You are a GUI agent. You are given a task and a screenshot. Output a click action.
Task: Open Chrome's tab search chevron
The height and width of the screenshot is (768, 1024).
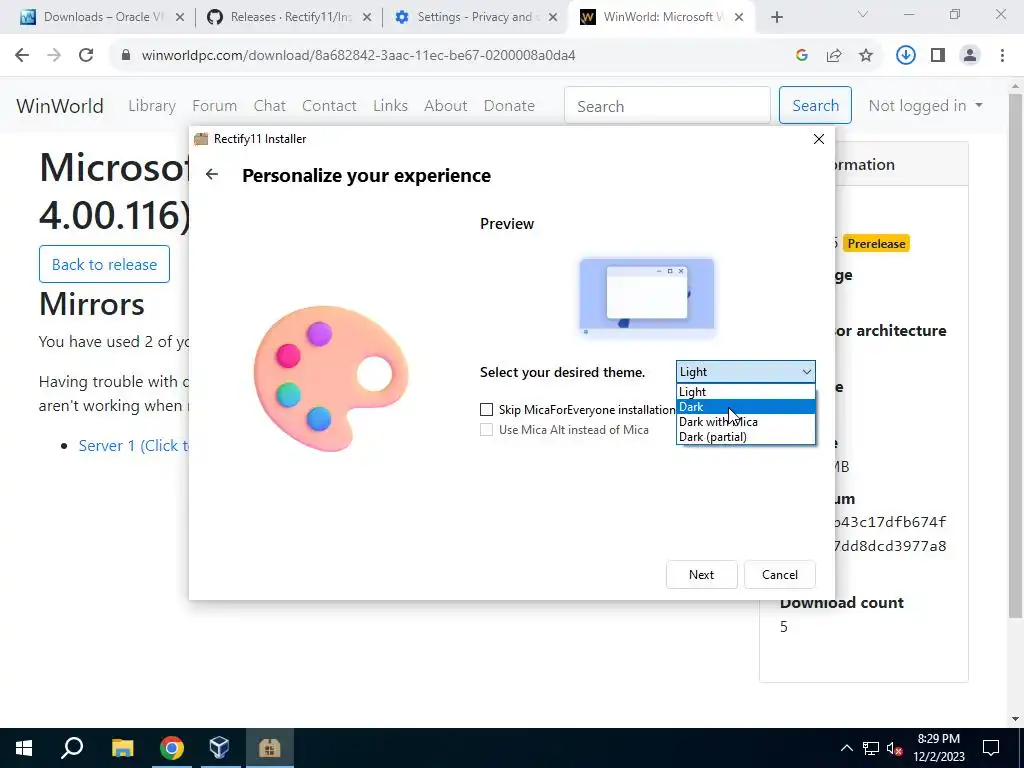pos(863,14)
